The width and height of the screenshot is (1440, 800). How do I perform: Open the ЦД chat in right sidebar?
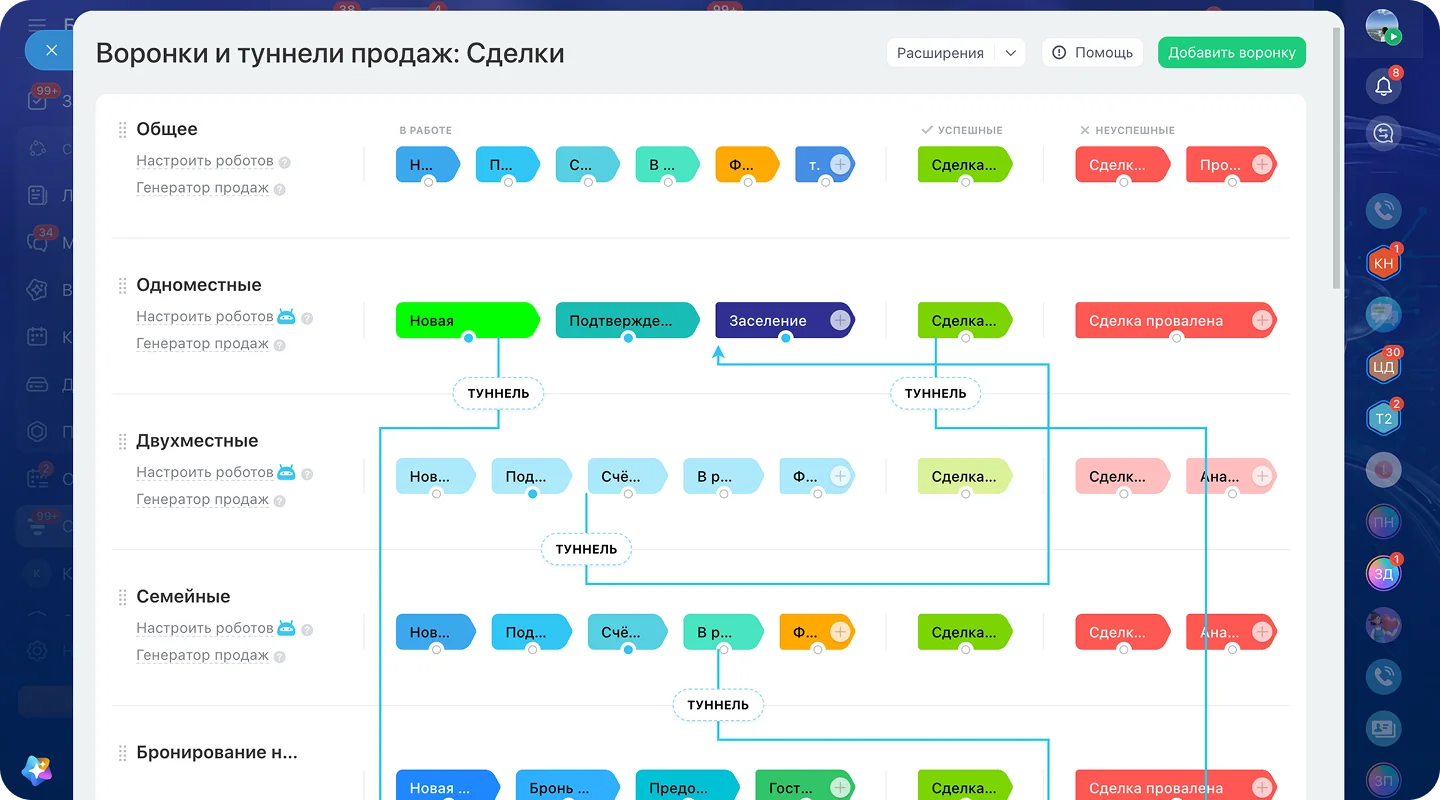point(1384,367)
